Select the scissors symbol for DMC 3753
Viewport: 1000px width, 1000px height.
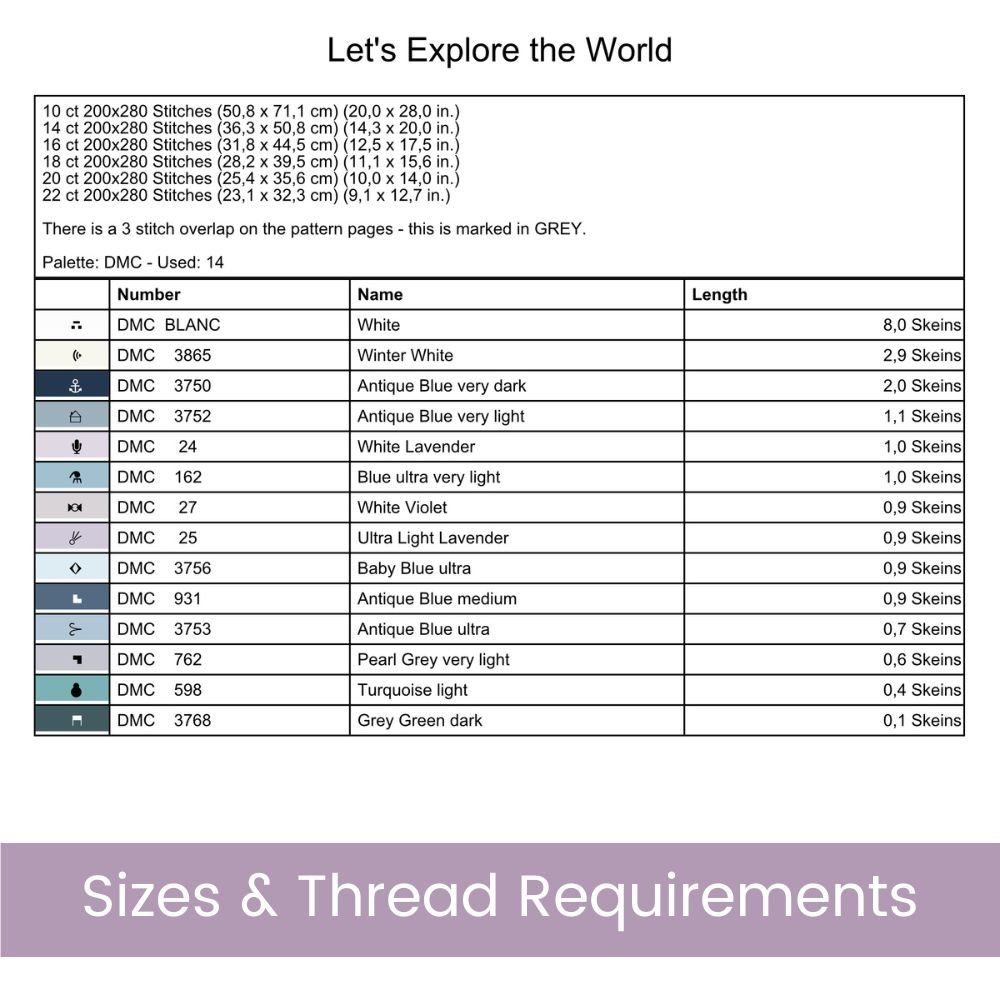(75, 629)
